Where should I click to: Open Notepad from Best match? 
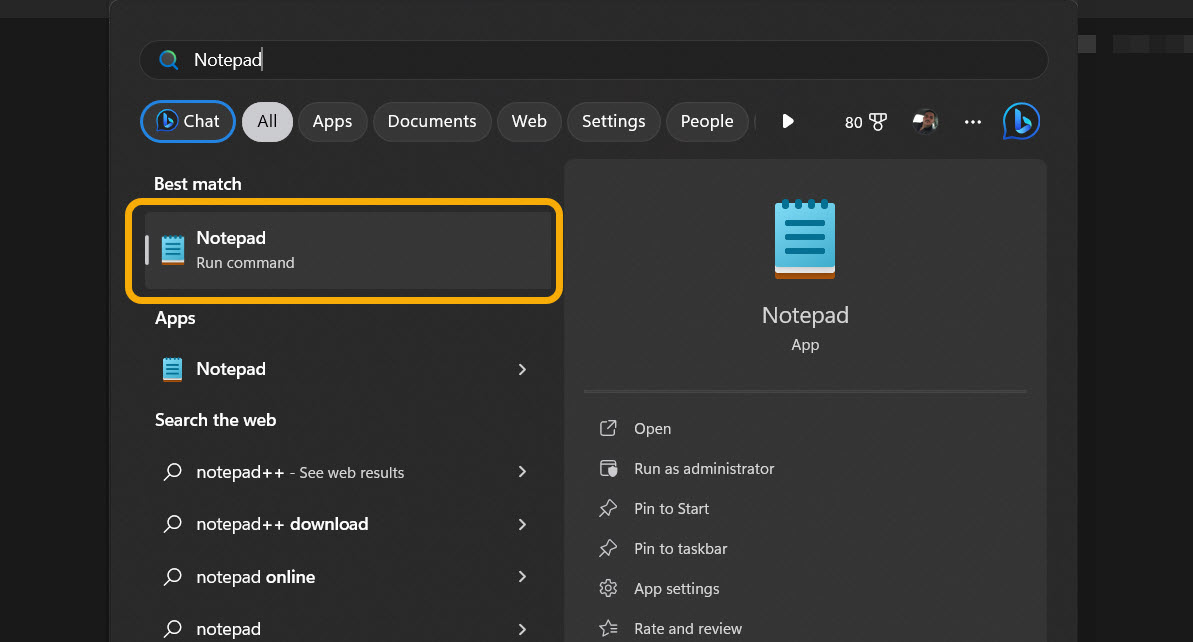pos(345,250)
